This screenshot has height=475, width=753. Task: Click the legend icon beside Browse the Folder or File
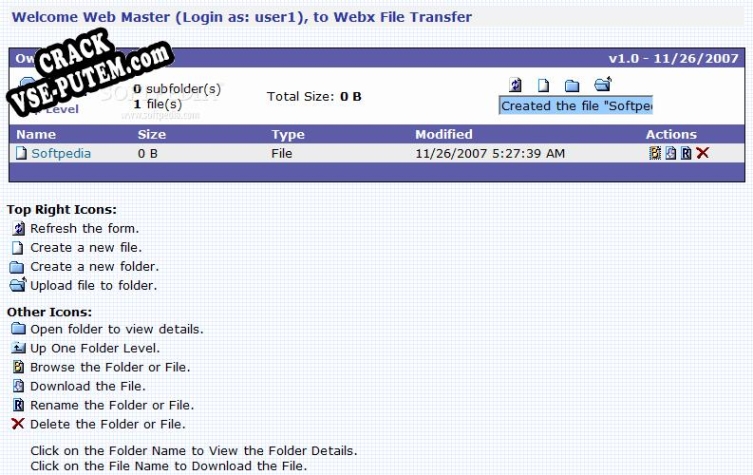click(18, 367)
